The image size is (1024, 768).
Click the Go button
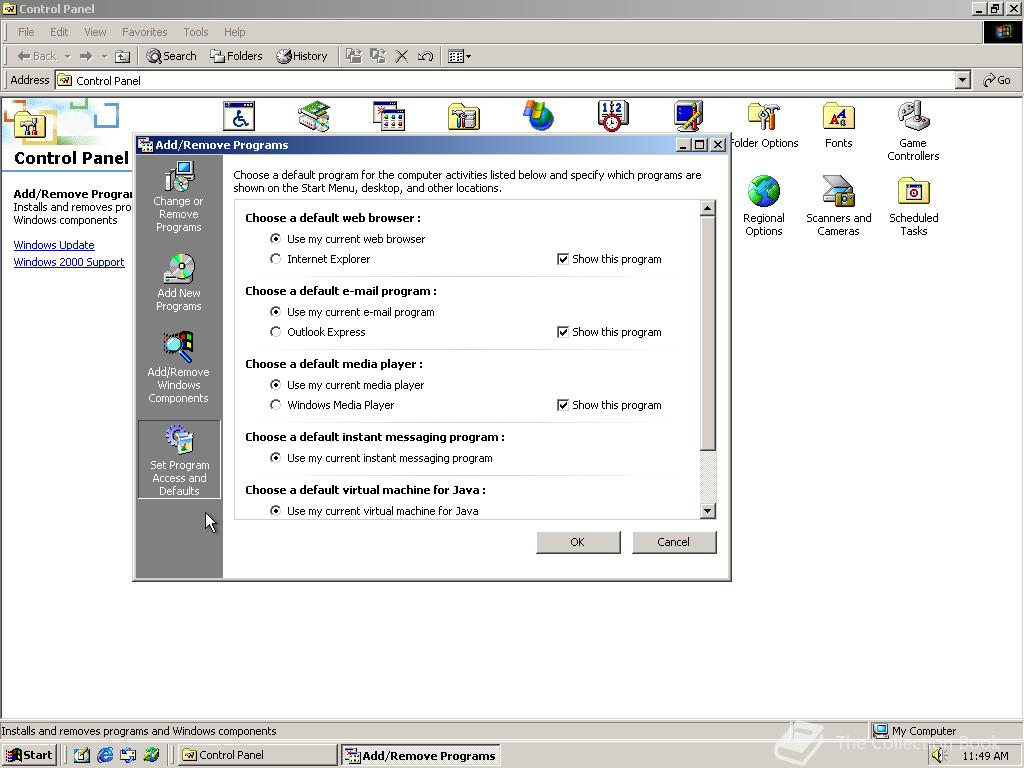click(x=997, y=80)
